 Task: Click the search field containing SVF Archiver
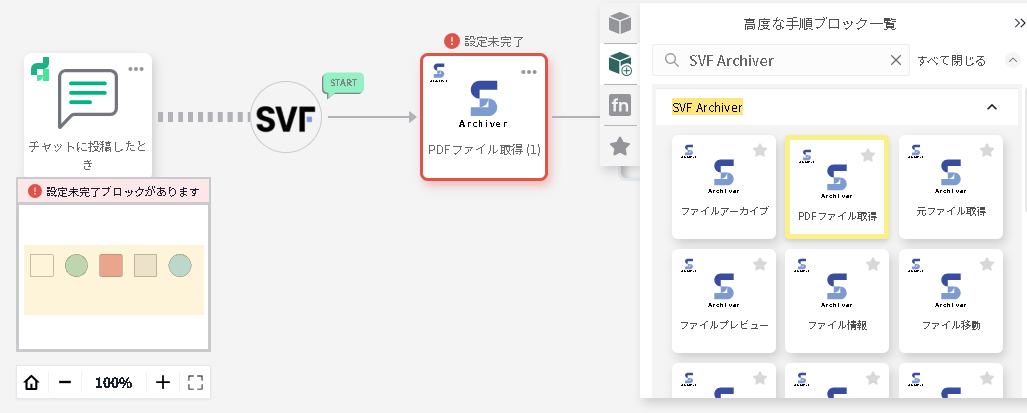point(780,60)
